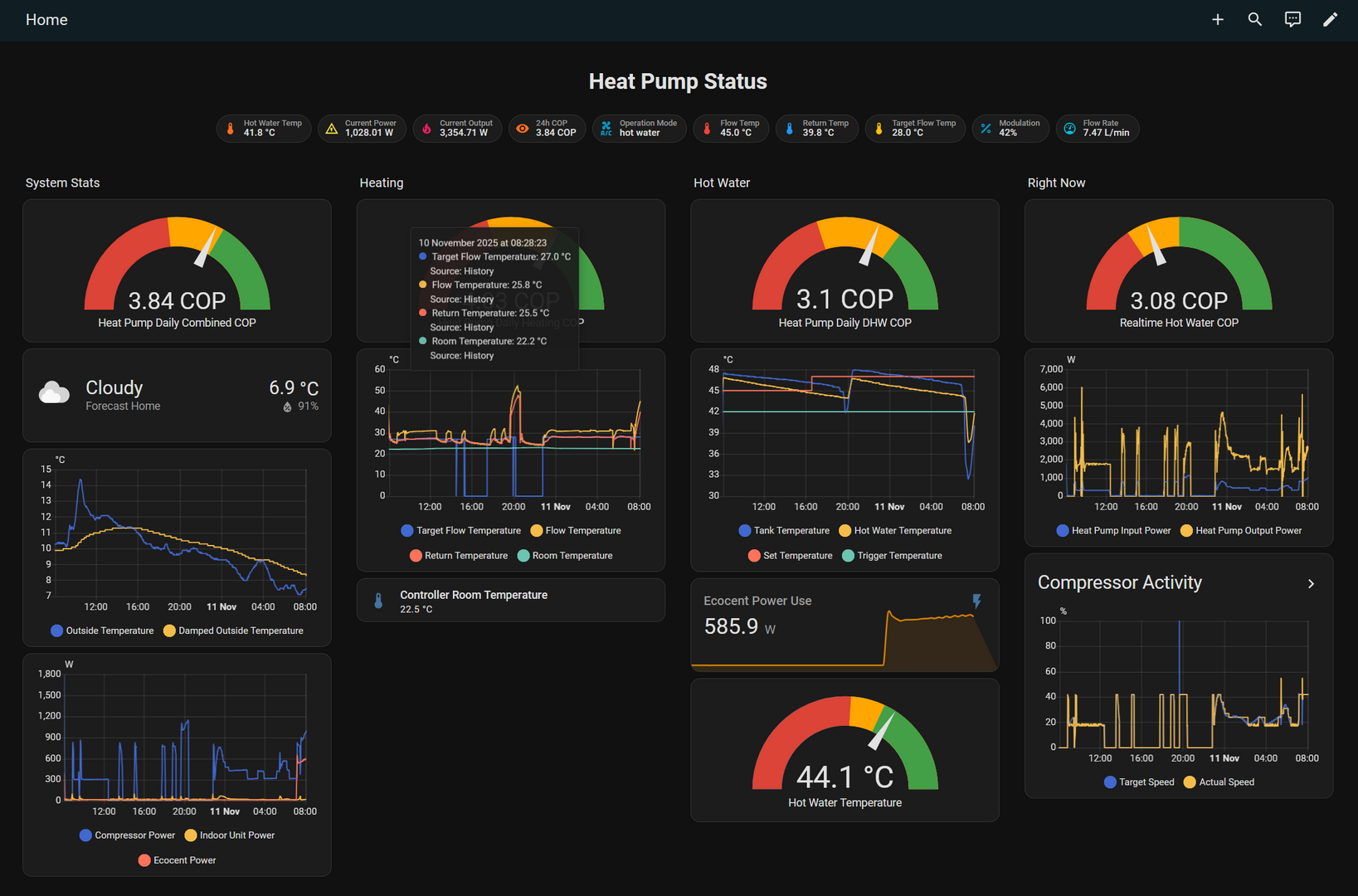Open the assistant chat icon
Screen dimensions: 1358x896
(1292, 19)
